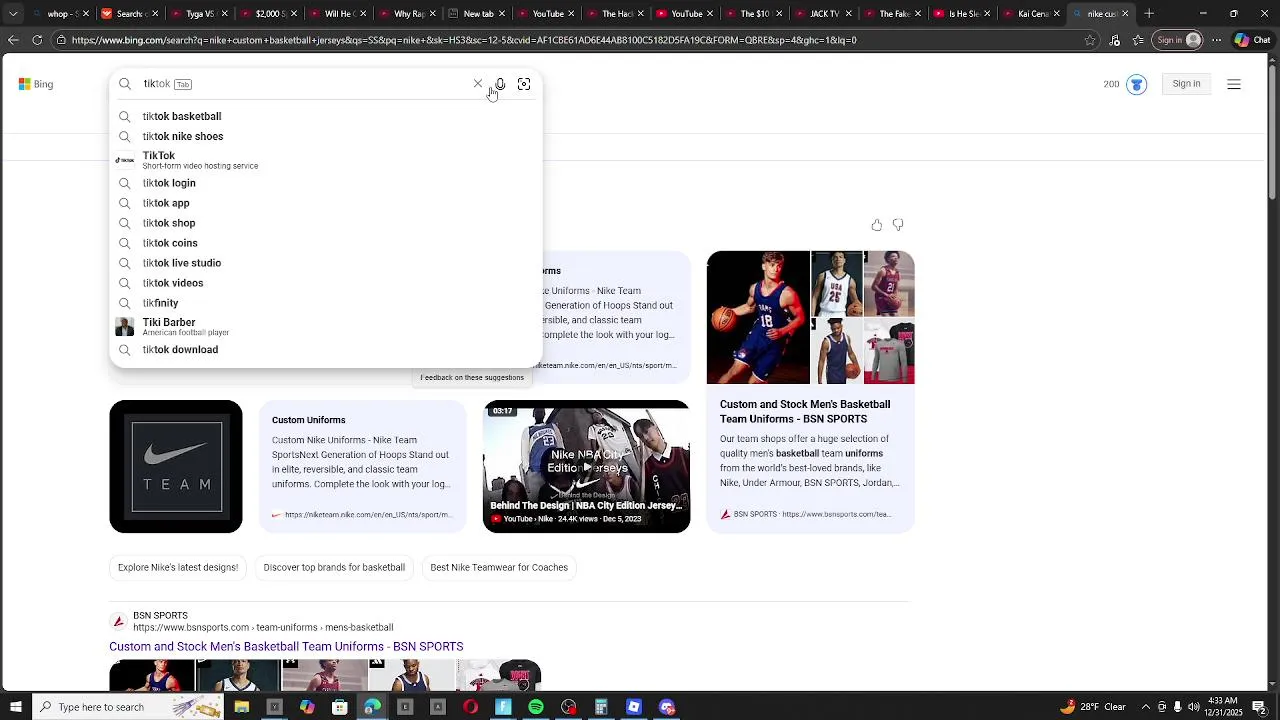Open BSN SPORTS blue result title link
The height and width of the screenshot is (720, 1280).
(286, 646)
